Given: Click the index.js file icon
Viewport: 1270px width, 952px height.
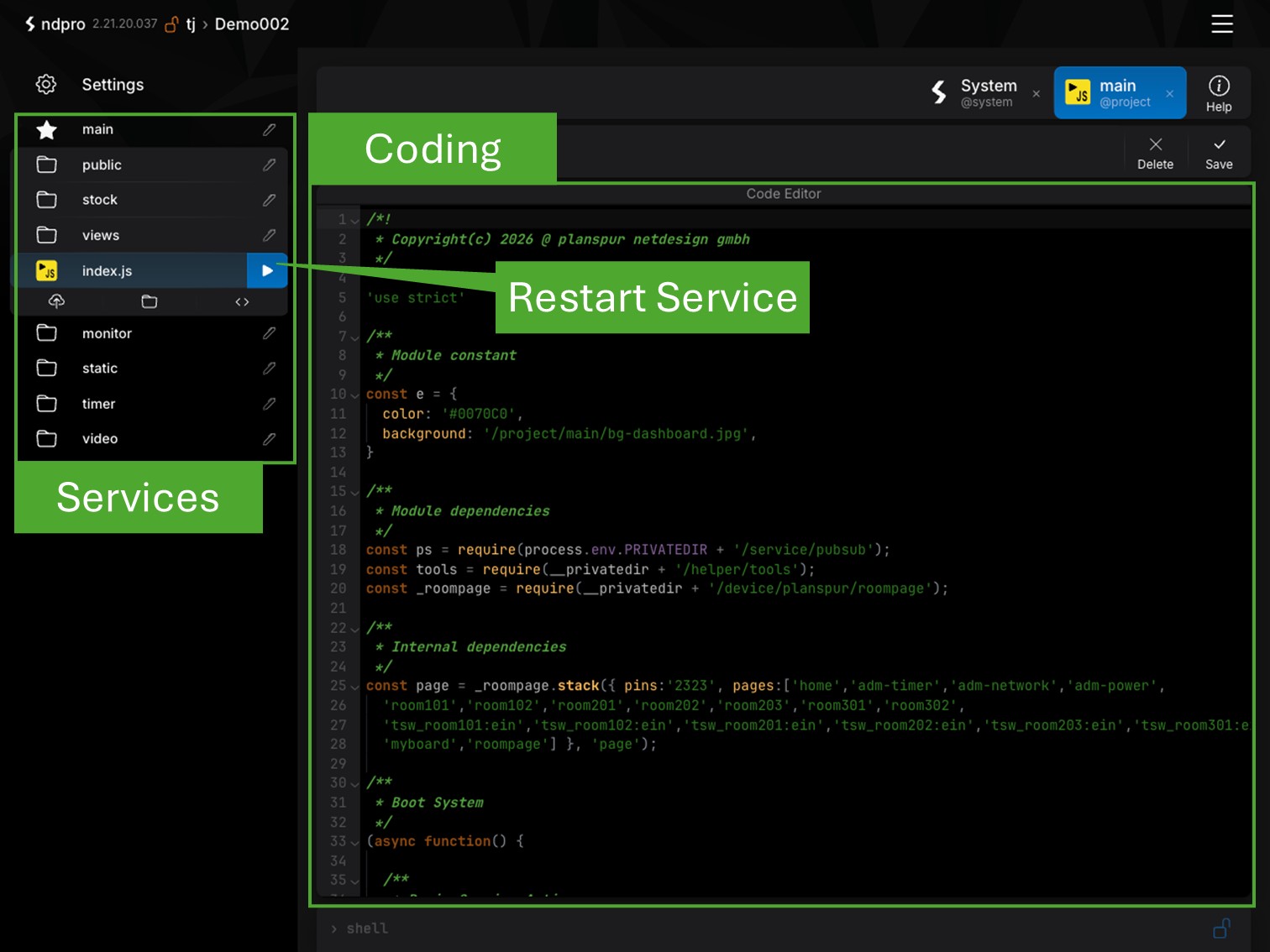Looking at the screenshot, I should [47, 270].
